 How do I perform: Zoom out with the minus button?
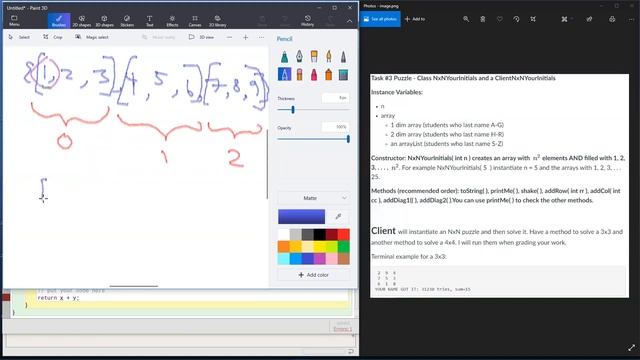[229, 37]
